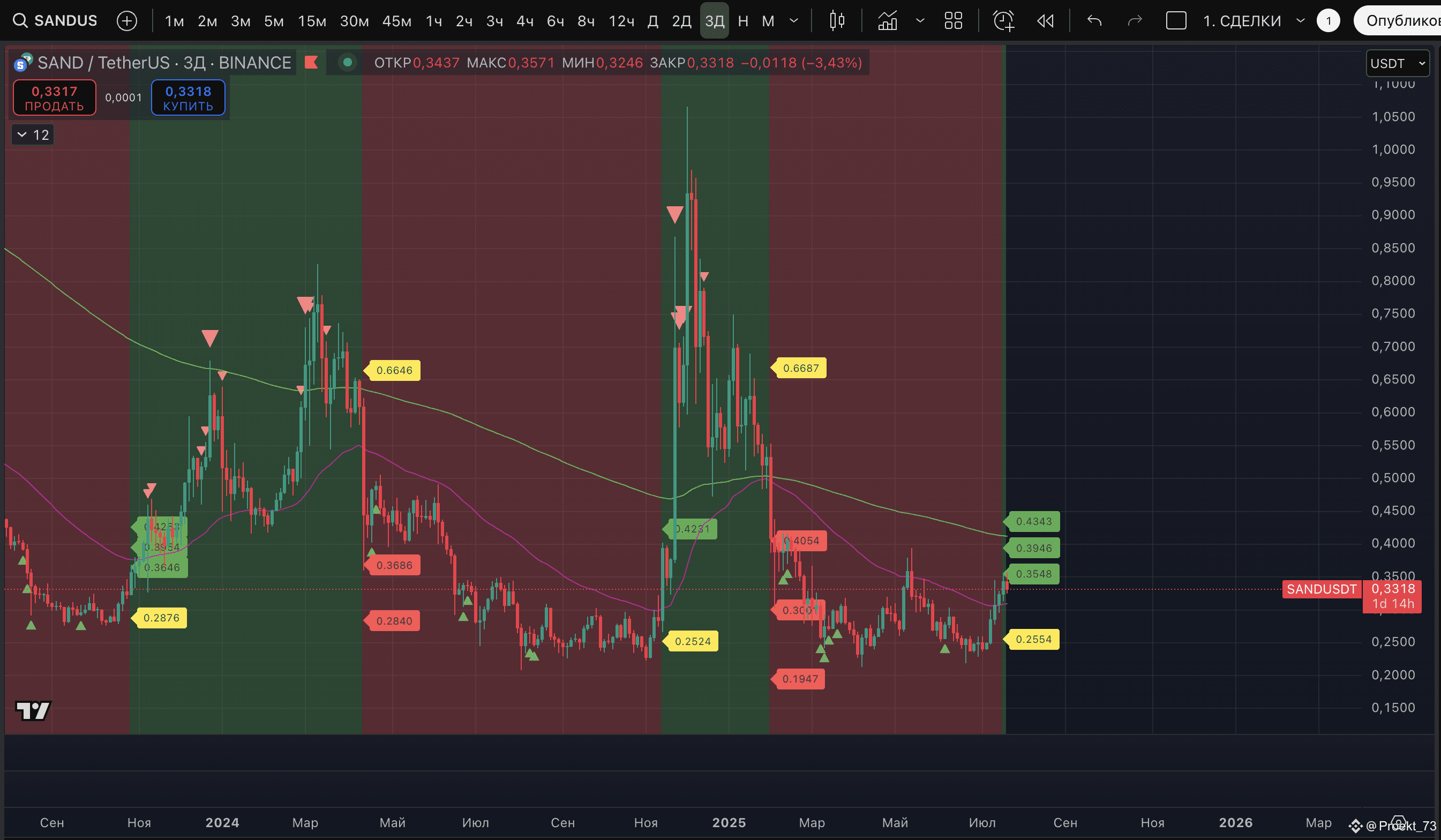Screen dimensions: 1441x840
Task: Switch to the 6ч interval
Action: click(x=556, y=21)
